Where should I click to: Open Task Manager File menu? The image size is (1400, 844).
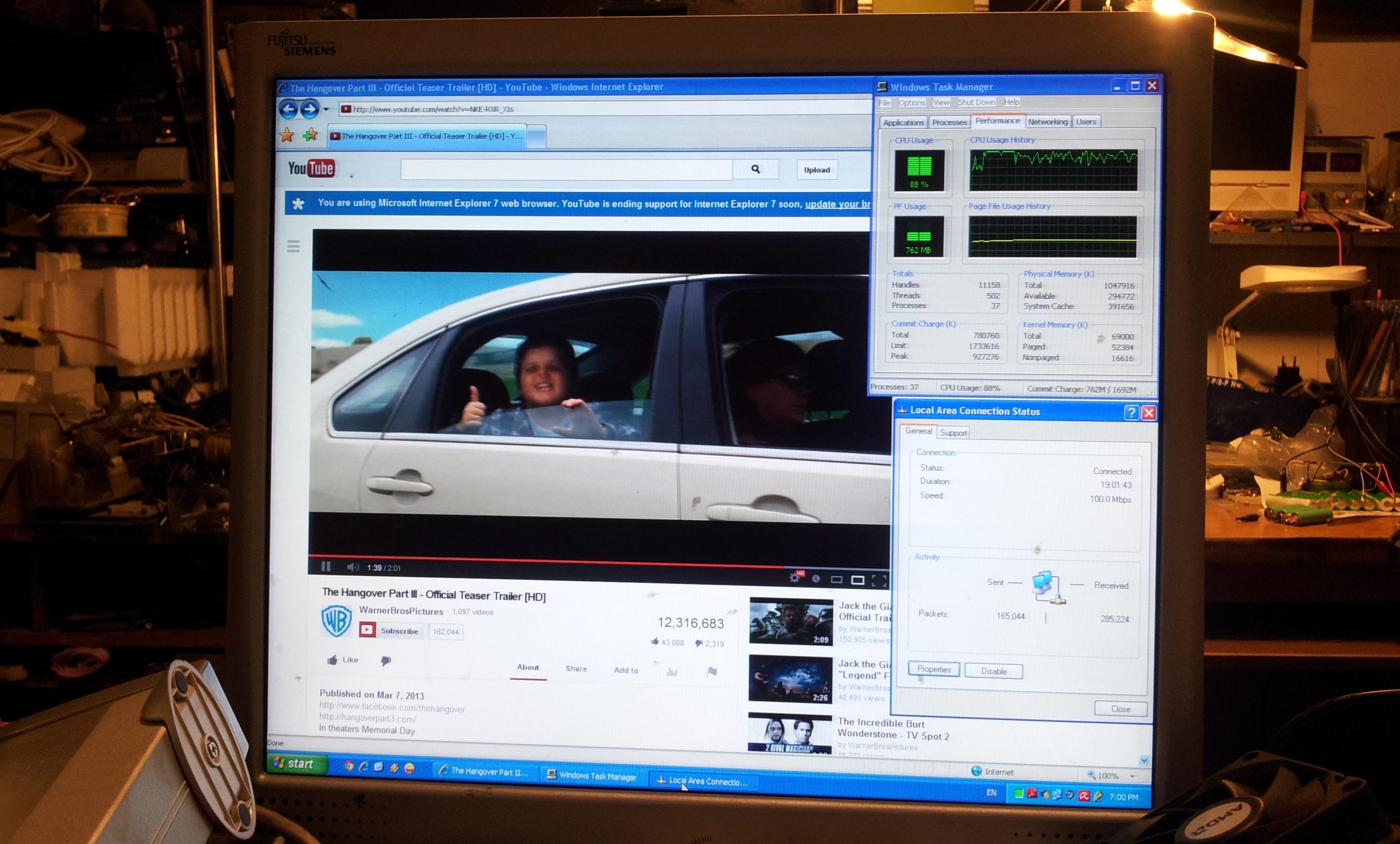(884, 103)
